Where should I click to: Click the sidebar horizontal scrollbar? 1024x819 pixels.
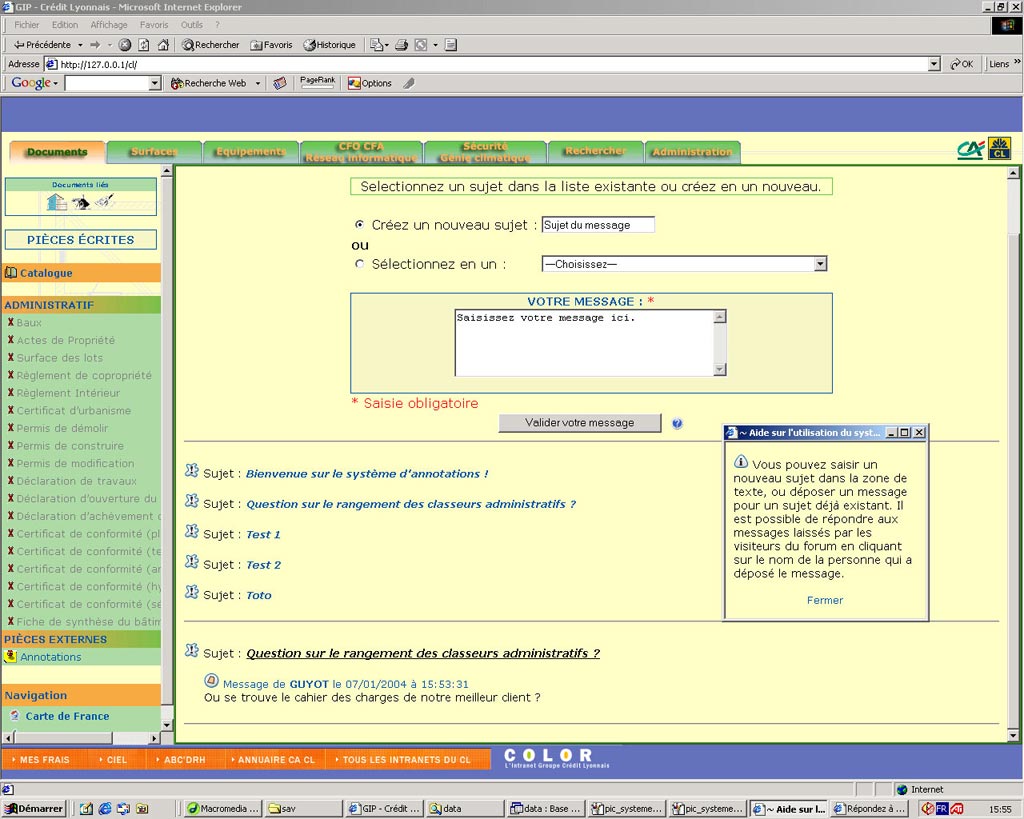81,738
